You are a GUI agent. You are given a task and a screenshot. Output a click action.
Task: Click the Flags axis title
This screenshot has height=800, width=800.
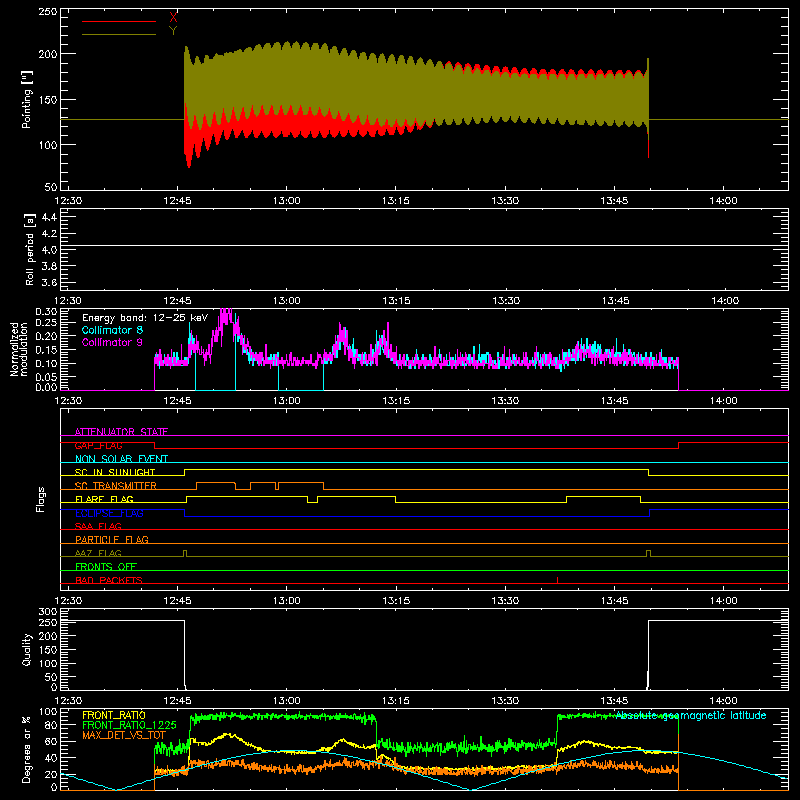[40, 499]
